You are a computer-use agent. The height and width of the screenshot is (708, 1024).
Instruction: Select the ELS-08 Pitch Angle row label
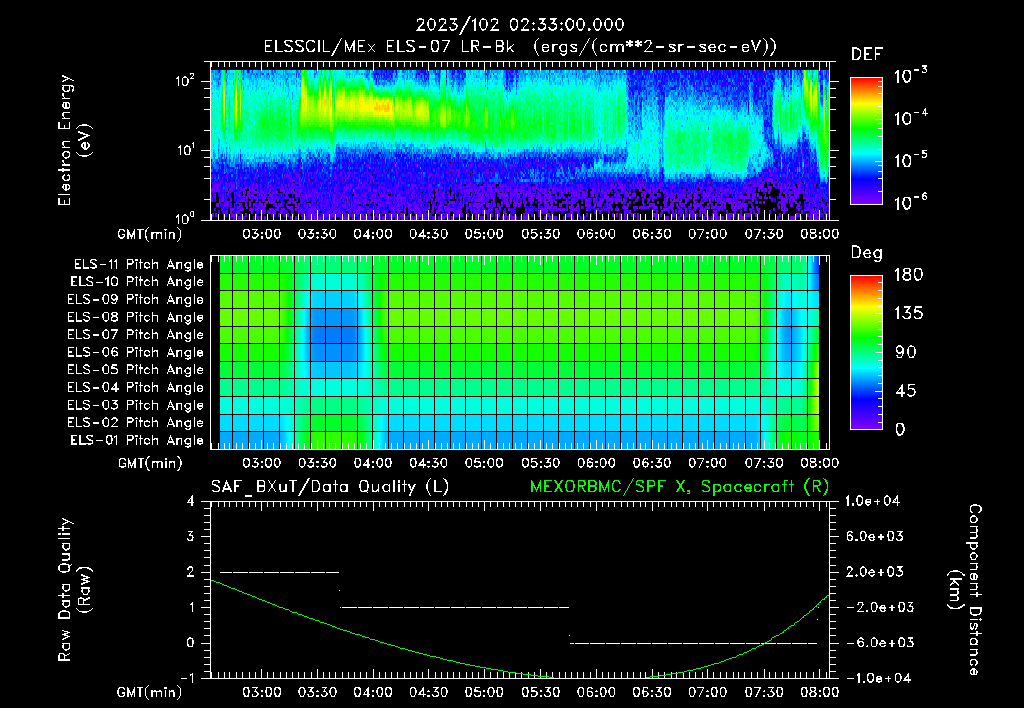coord(136,317)
